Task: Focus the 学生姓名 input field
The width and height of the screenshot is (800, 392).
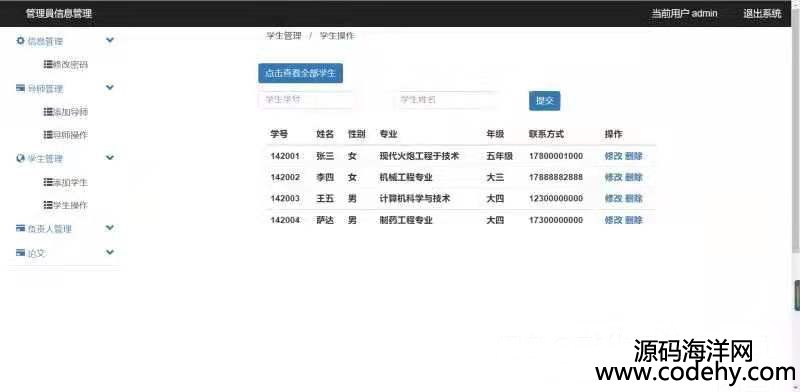Action: tap(445, 100)
